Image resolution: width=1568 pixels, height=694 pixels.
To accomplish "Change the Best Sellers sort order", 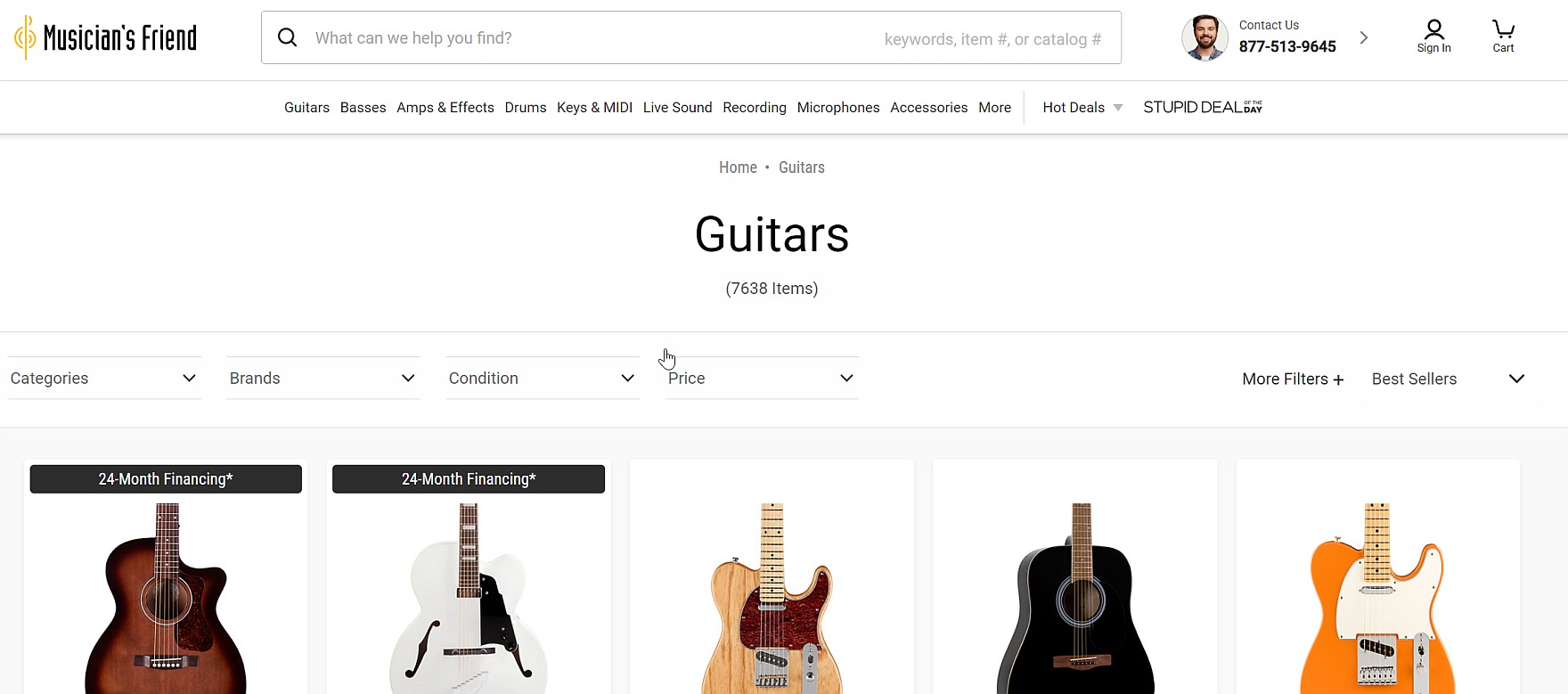I will click(x=1448, y=379).
